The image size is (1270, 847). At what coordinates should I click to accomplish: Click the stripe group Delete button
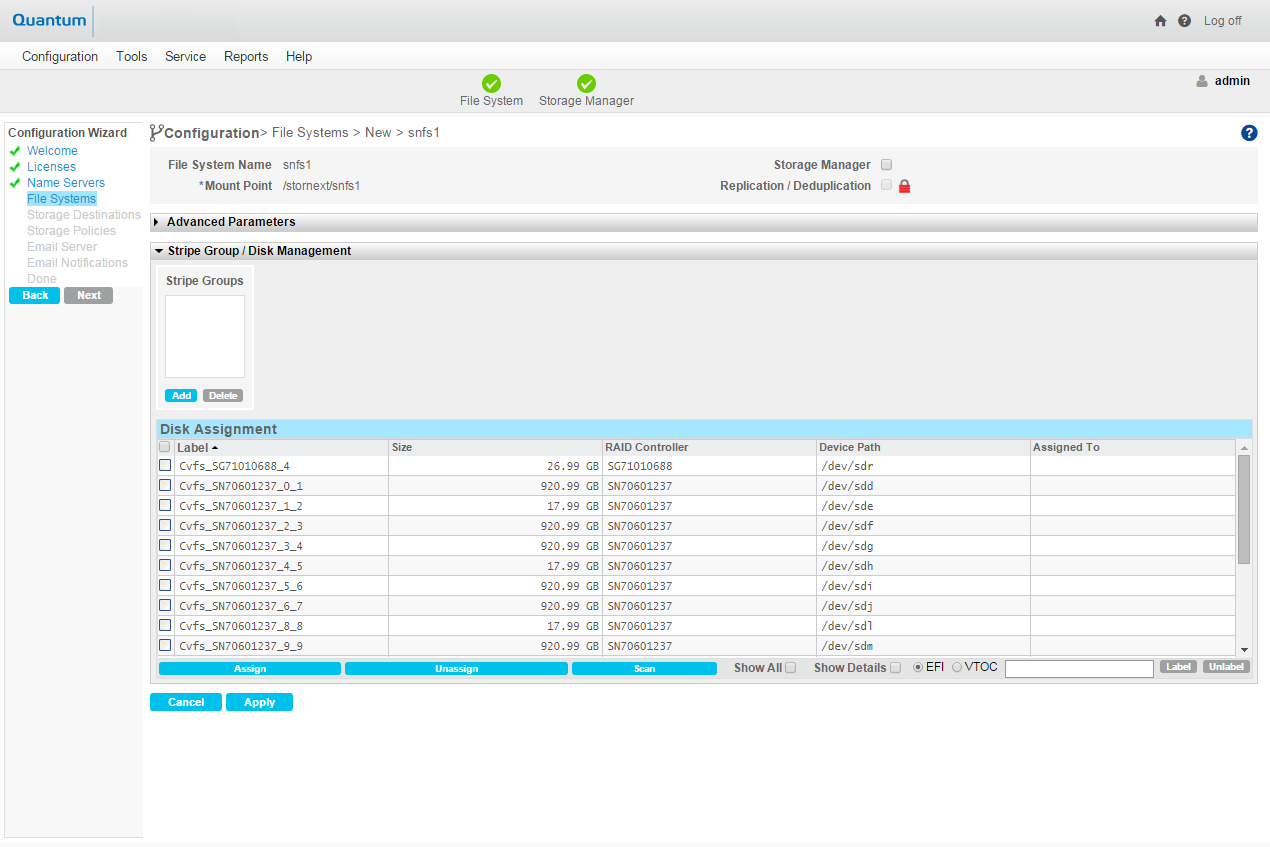click(x=223, y=395)
